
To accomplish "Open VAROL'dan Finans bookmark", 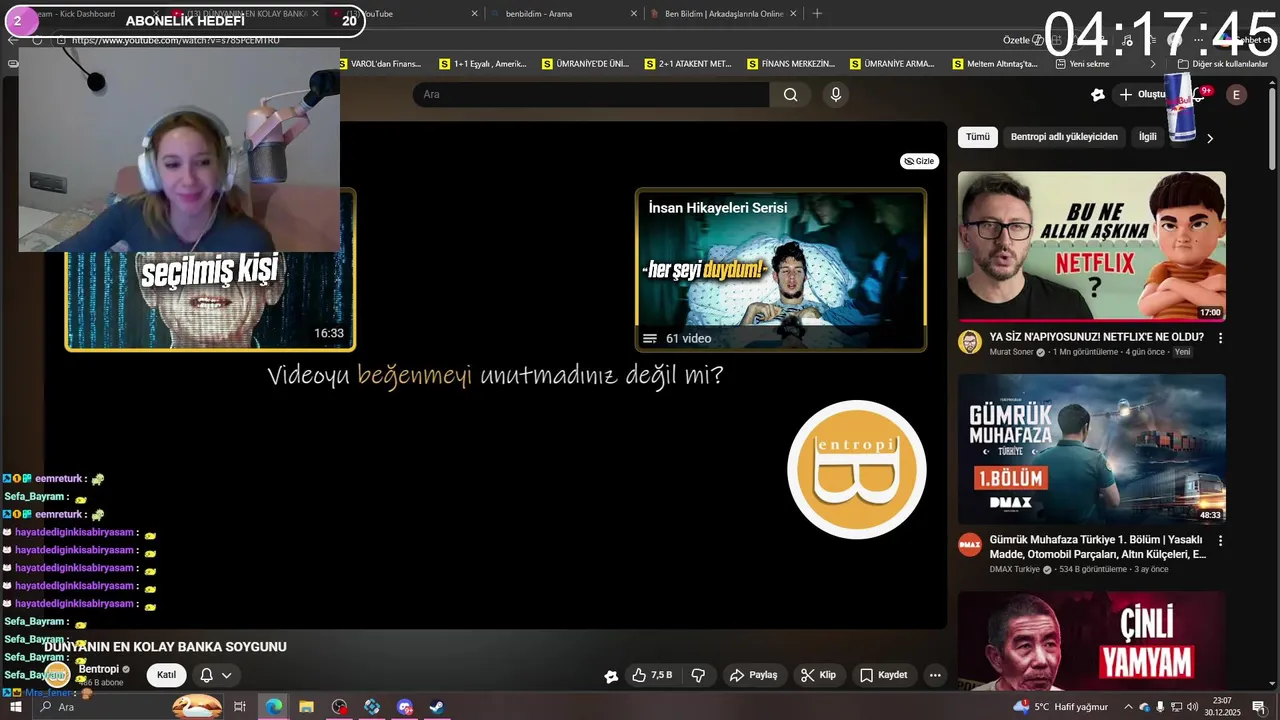I will (381, 64).
